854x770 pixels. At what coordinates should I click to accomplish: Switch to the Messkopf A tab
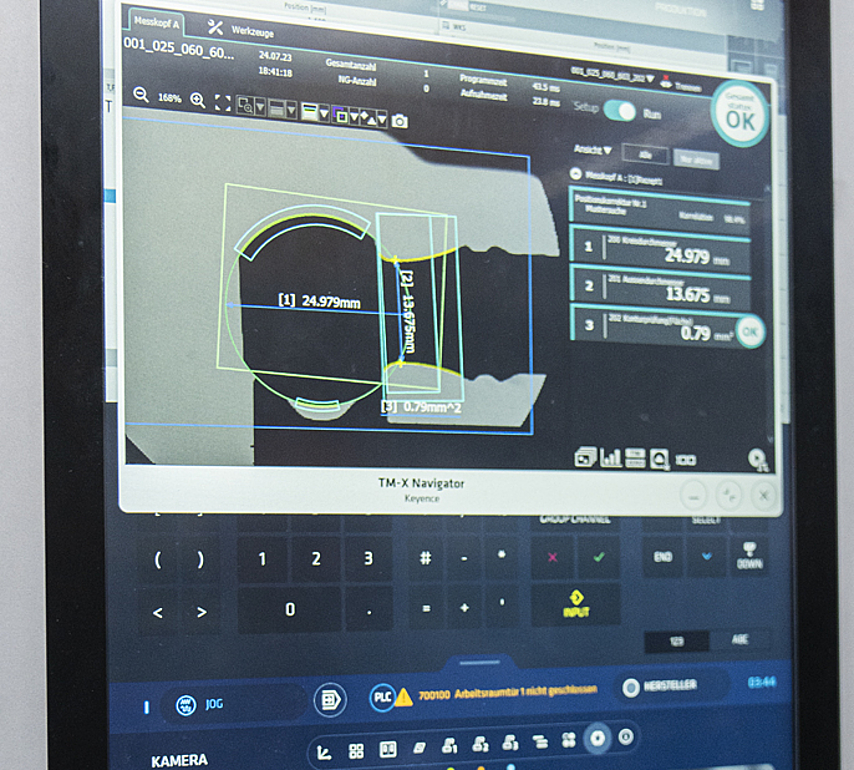(156, 22)
